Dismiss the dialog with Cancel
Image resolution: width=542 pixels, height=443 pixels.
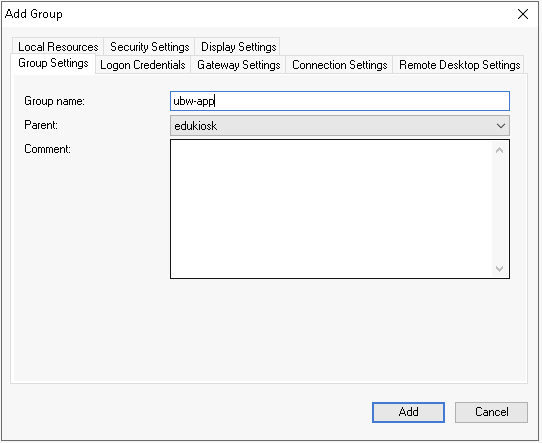point(492,412)
